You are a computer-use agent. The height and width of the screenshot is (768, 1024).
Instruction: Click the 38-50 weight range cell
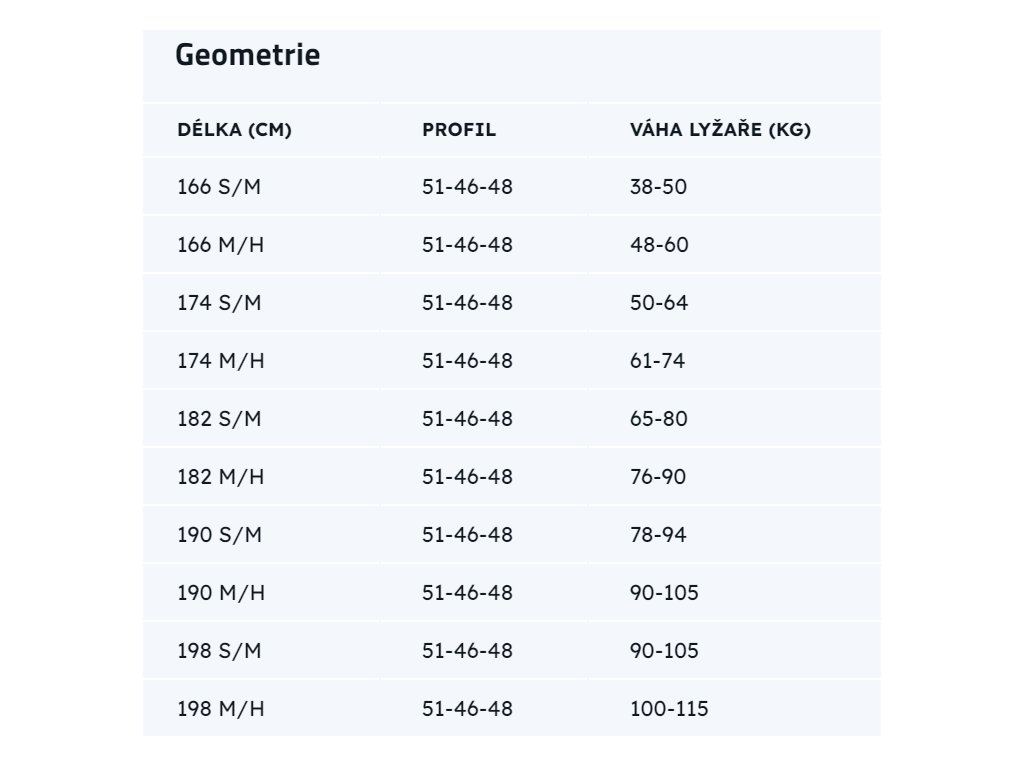point(658,187)
